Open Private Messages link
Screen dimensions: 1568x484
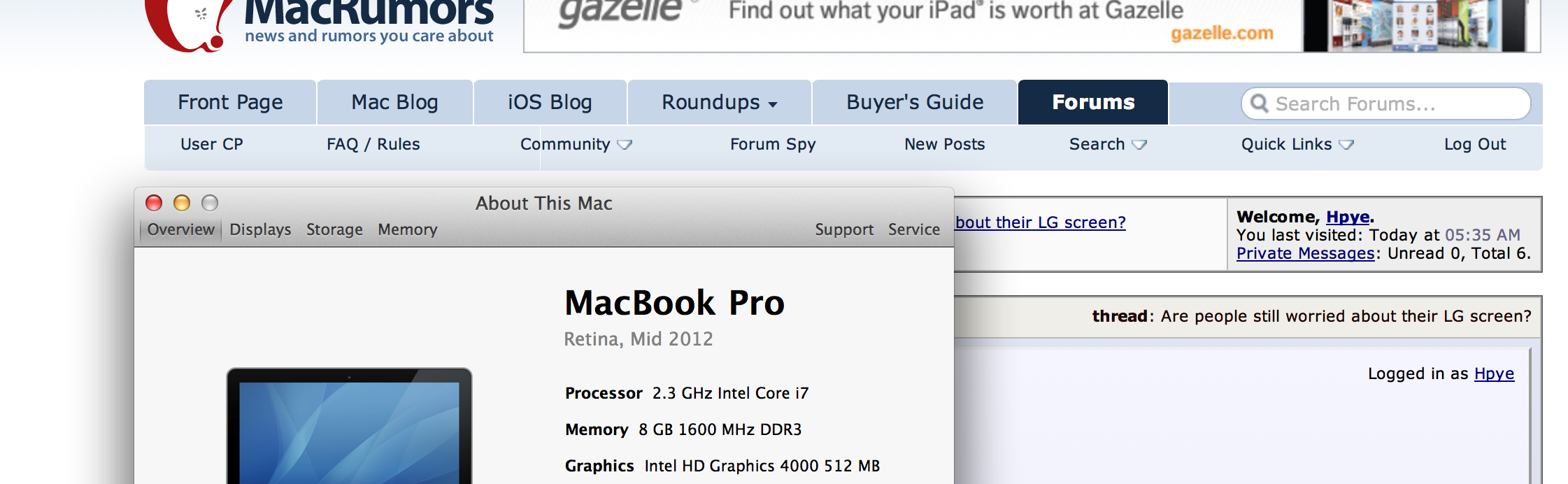coord(1306,253)
